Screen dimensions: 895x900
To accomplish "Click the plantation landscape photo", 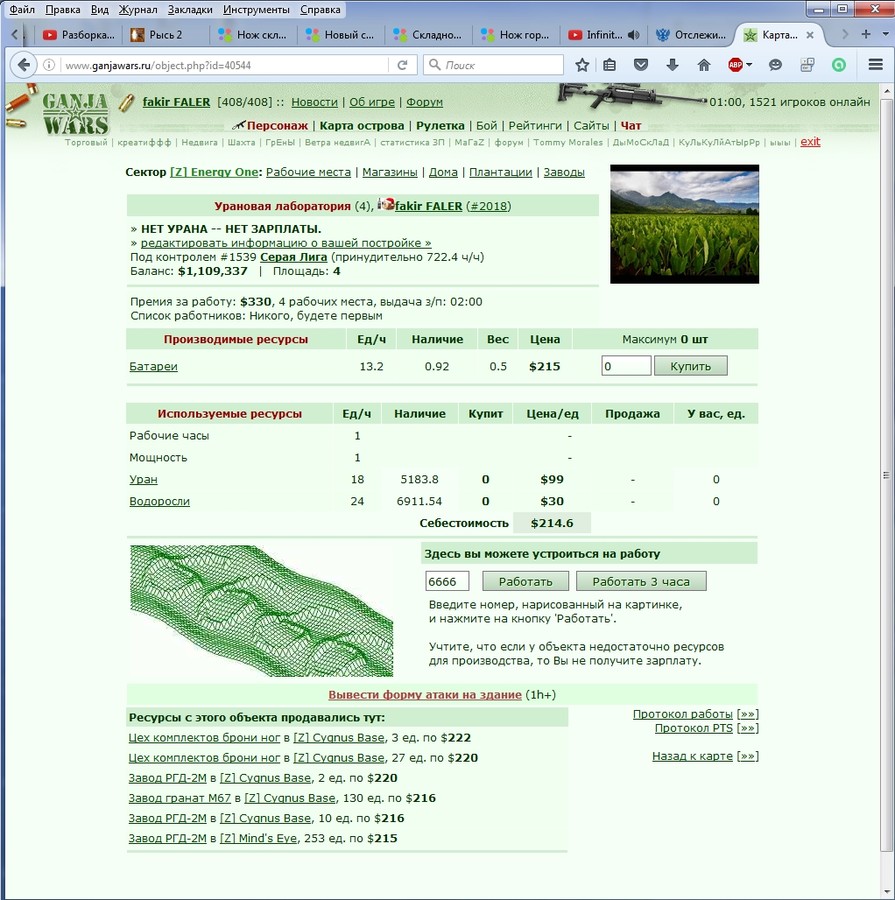I will point(684,224).
